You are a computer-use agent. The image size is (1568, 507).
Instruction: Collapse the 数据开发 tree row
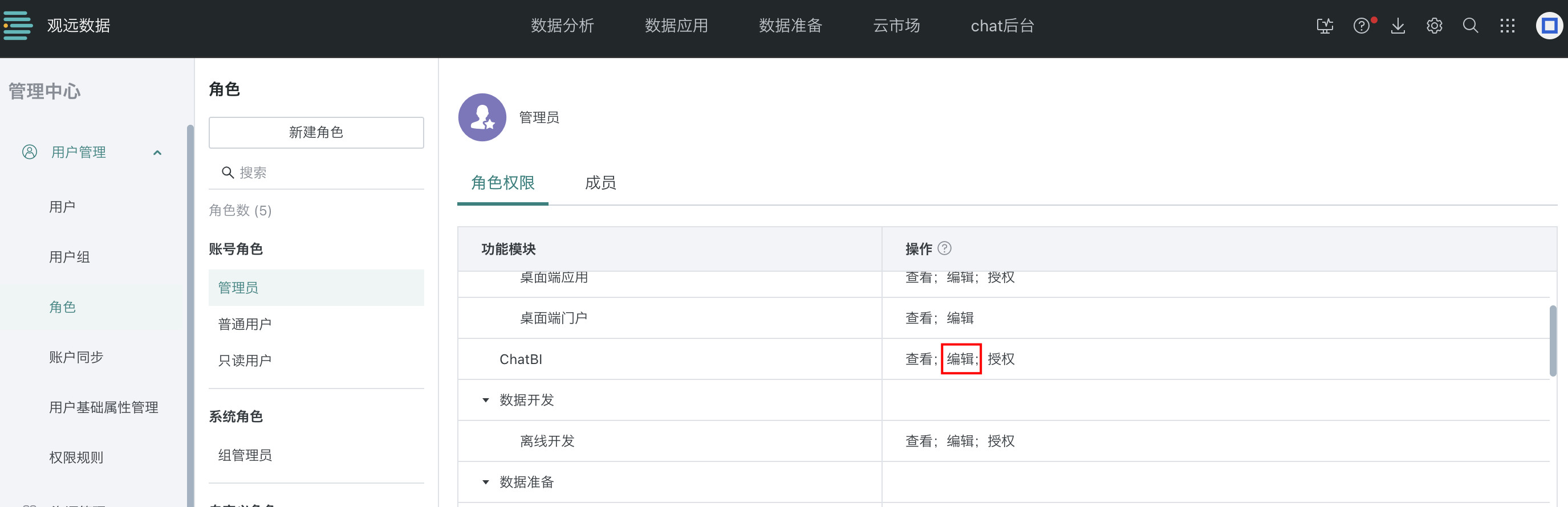click(x=485, y=400)
